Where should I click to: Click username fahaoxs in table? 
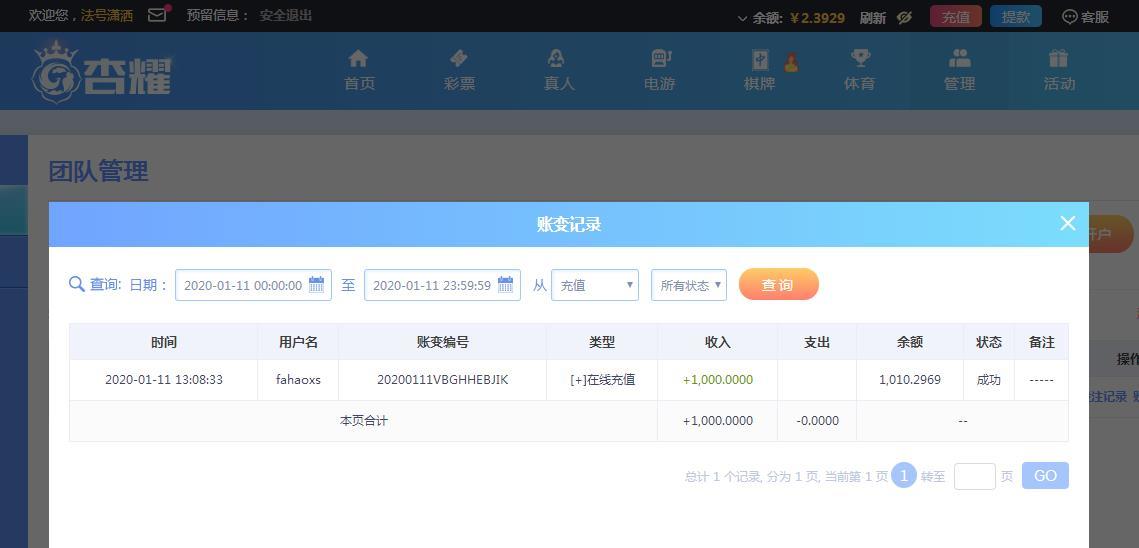tap(298, 380)
